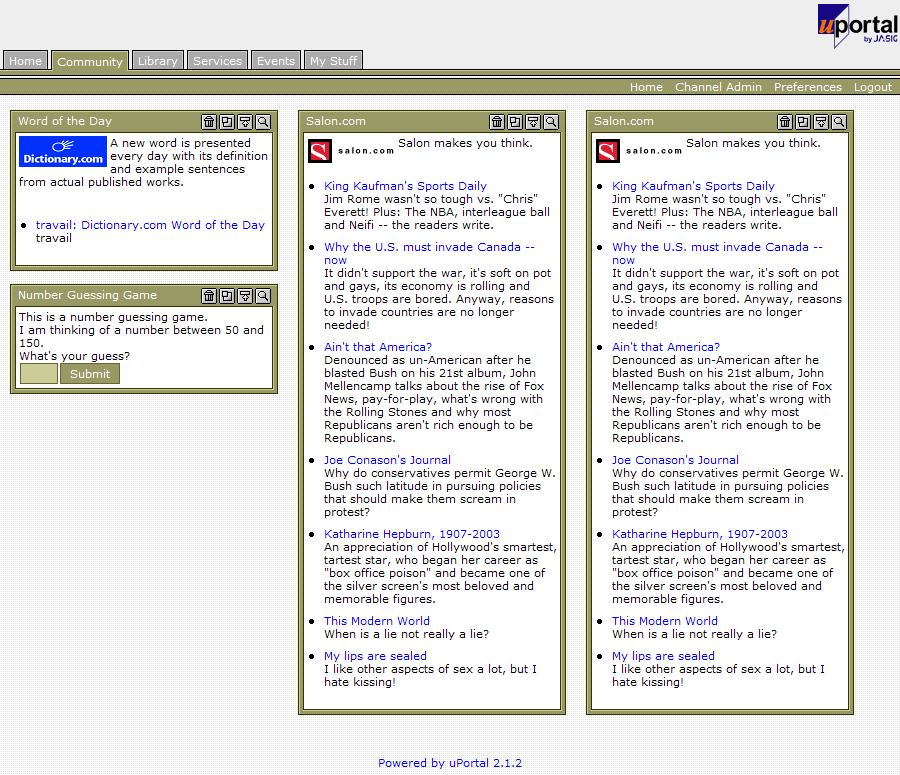Click 'Salon makes you think.' text in middle channel
Image resolution: width=900 pixels, height=775 pixels.
pos(465,143)
